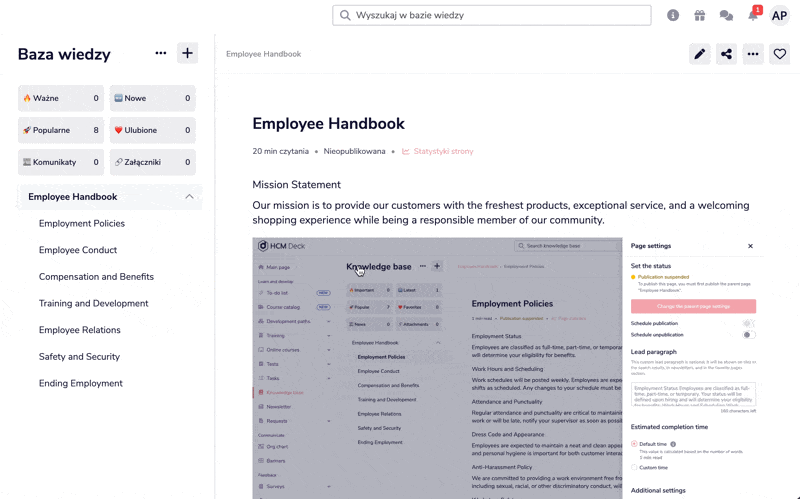Open the AP user avatar menu

779,16
